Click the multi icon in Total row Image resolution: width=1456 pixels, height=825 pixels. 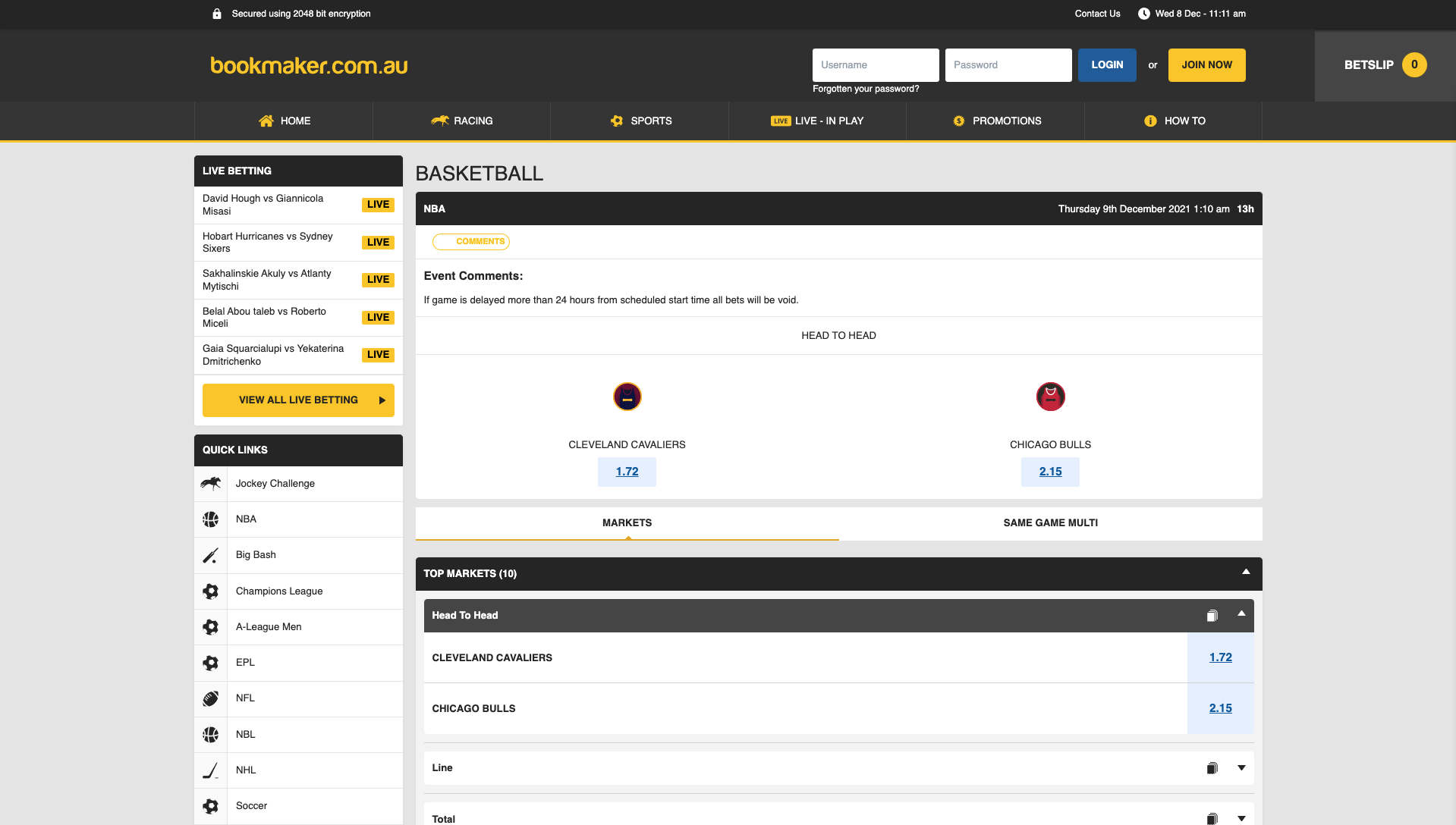click(x=1212, y=819)
